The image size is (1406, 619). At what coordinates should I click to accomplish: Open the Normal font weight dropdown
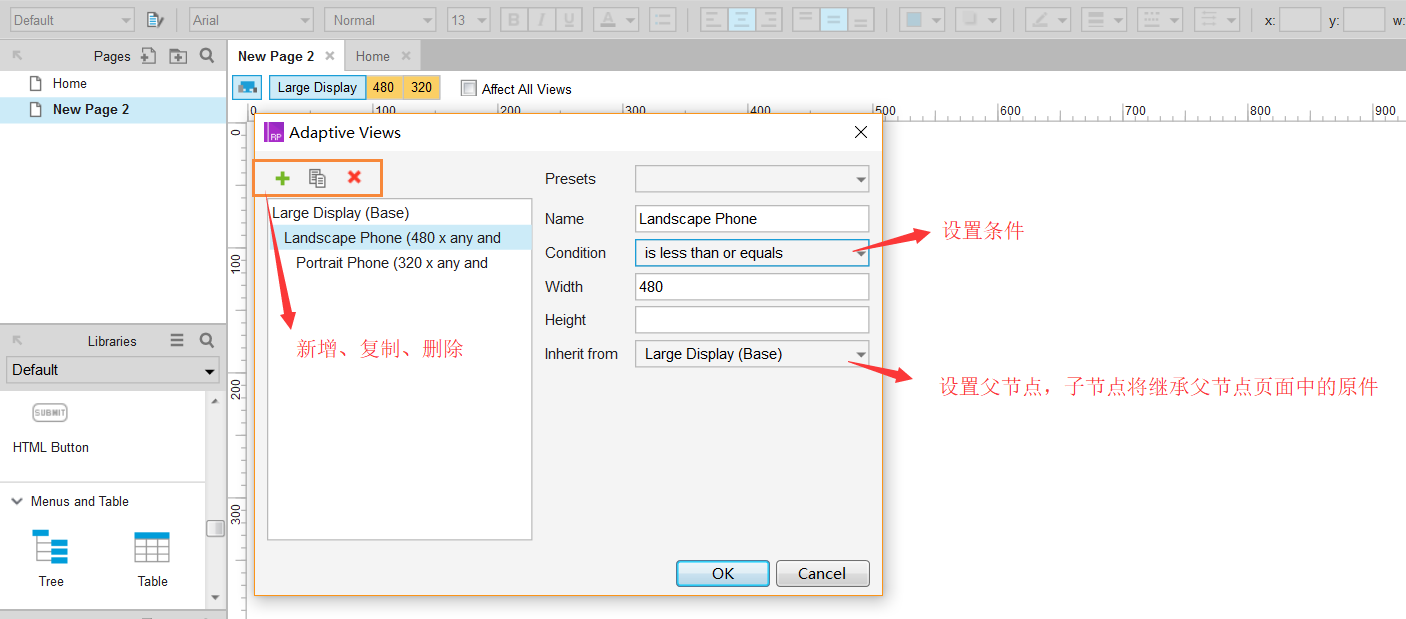click(x=380, y=20)
